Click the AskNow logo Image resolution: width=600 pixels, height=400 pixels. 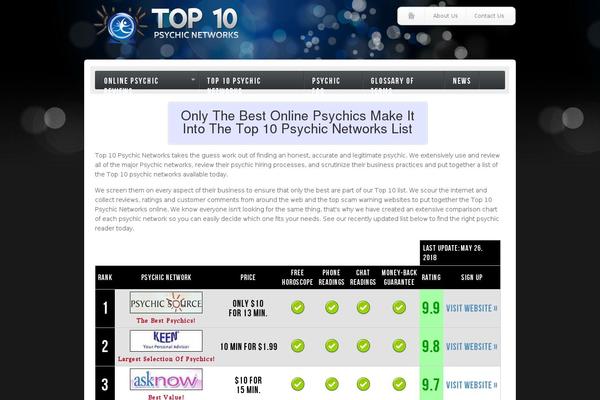tap(166, 379)
